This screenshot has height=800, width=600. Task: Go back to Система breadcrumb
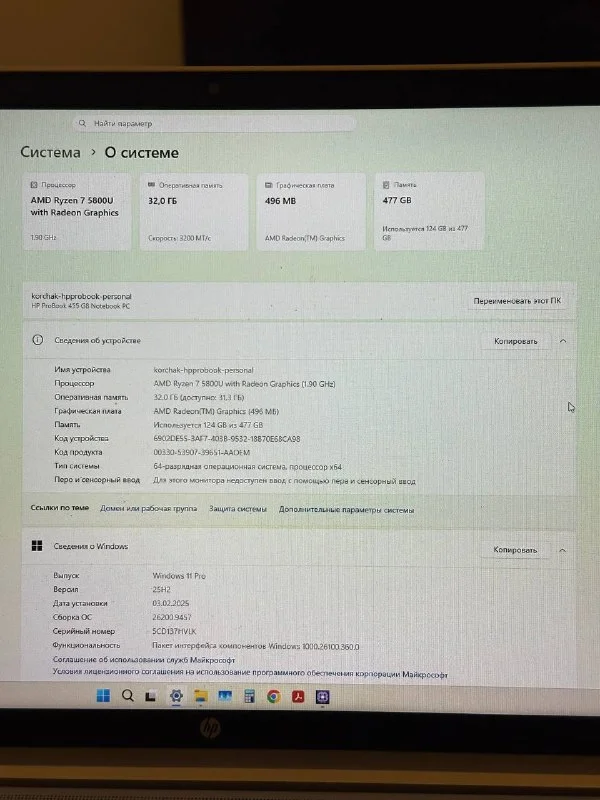[x=51, y=153]
